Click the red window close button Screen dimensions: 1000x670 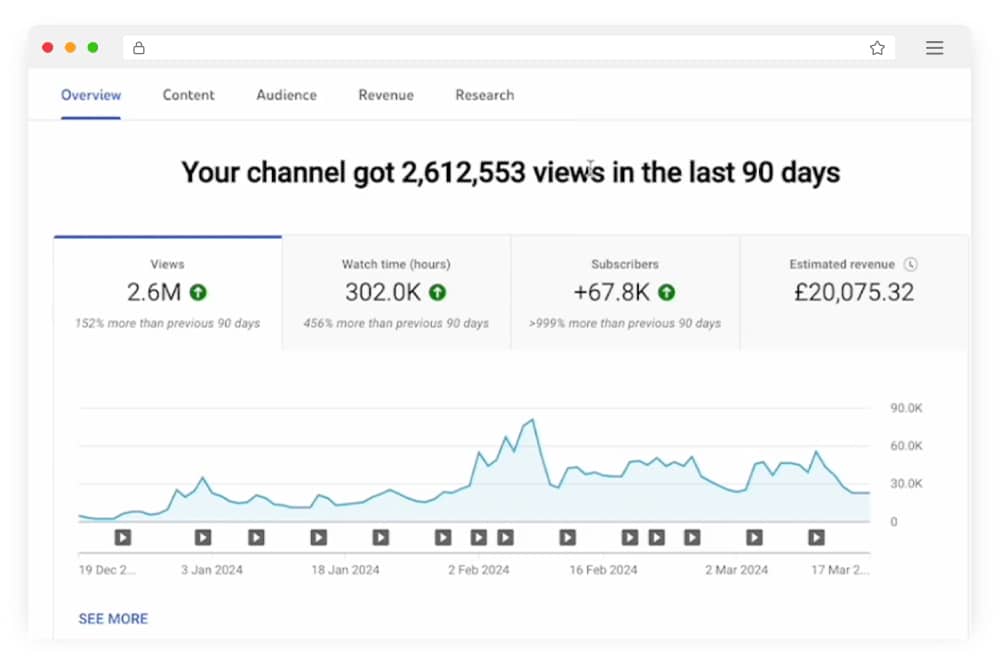(x=47, y=47)
